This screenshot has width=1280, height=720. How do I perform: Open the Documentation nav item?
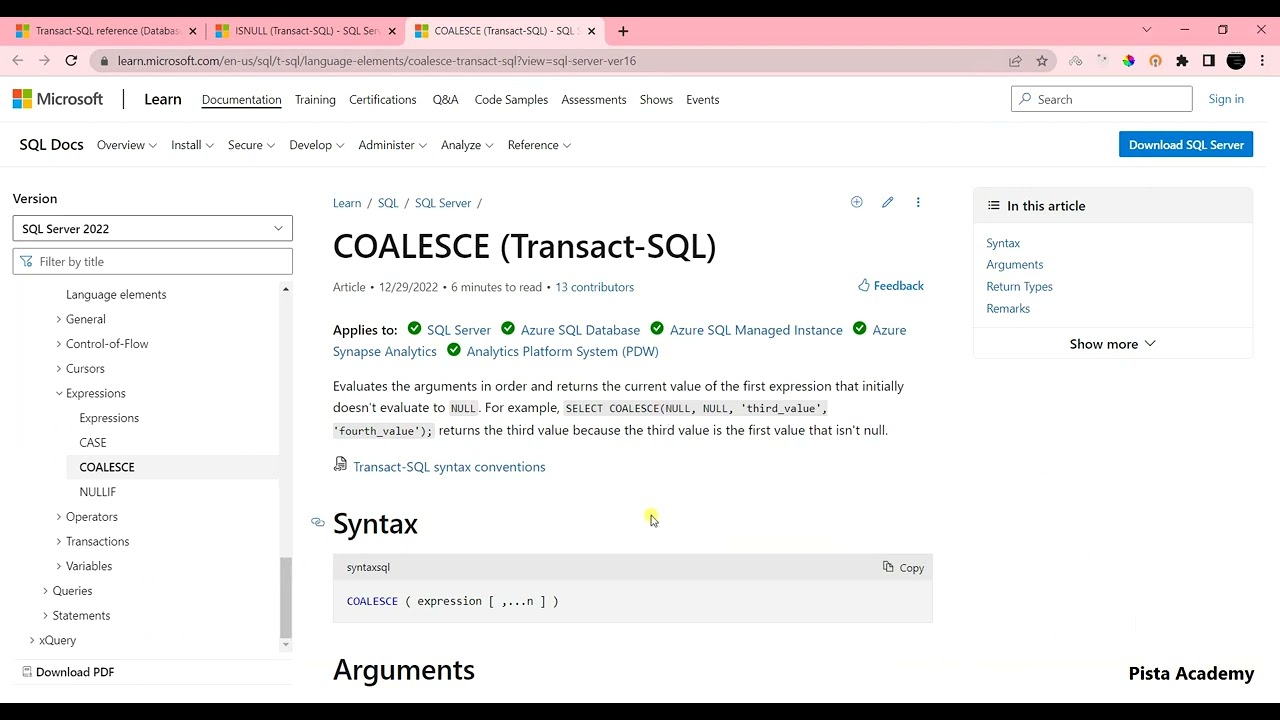tap(241, 100)
